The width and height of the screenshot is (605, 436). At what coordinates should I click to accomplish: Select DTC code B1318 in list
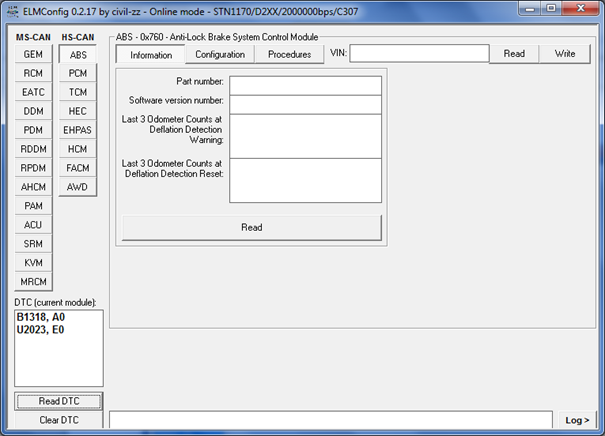click(x=40, y=317)
